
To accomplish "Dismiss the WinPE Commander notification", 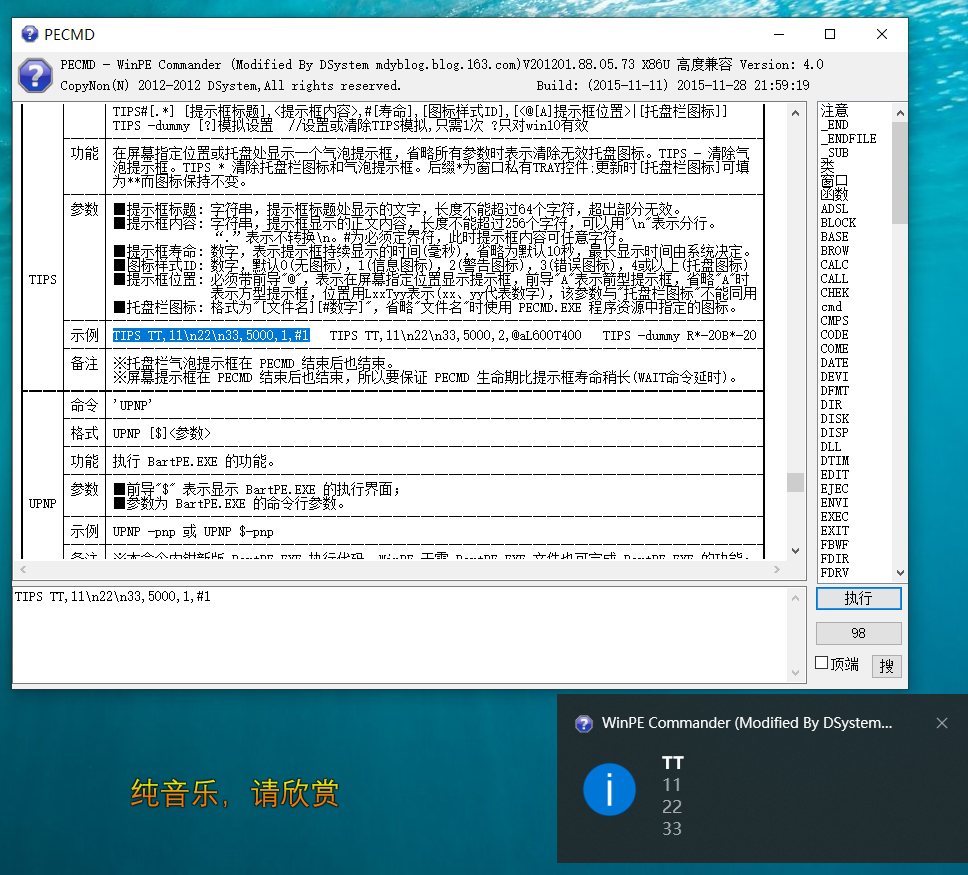I will point(941,723).
